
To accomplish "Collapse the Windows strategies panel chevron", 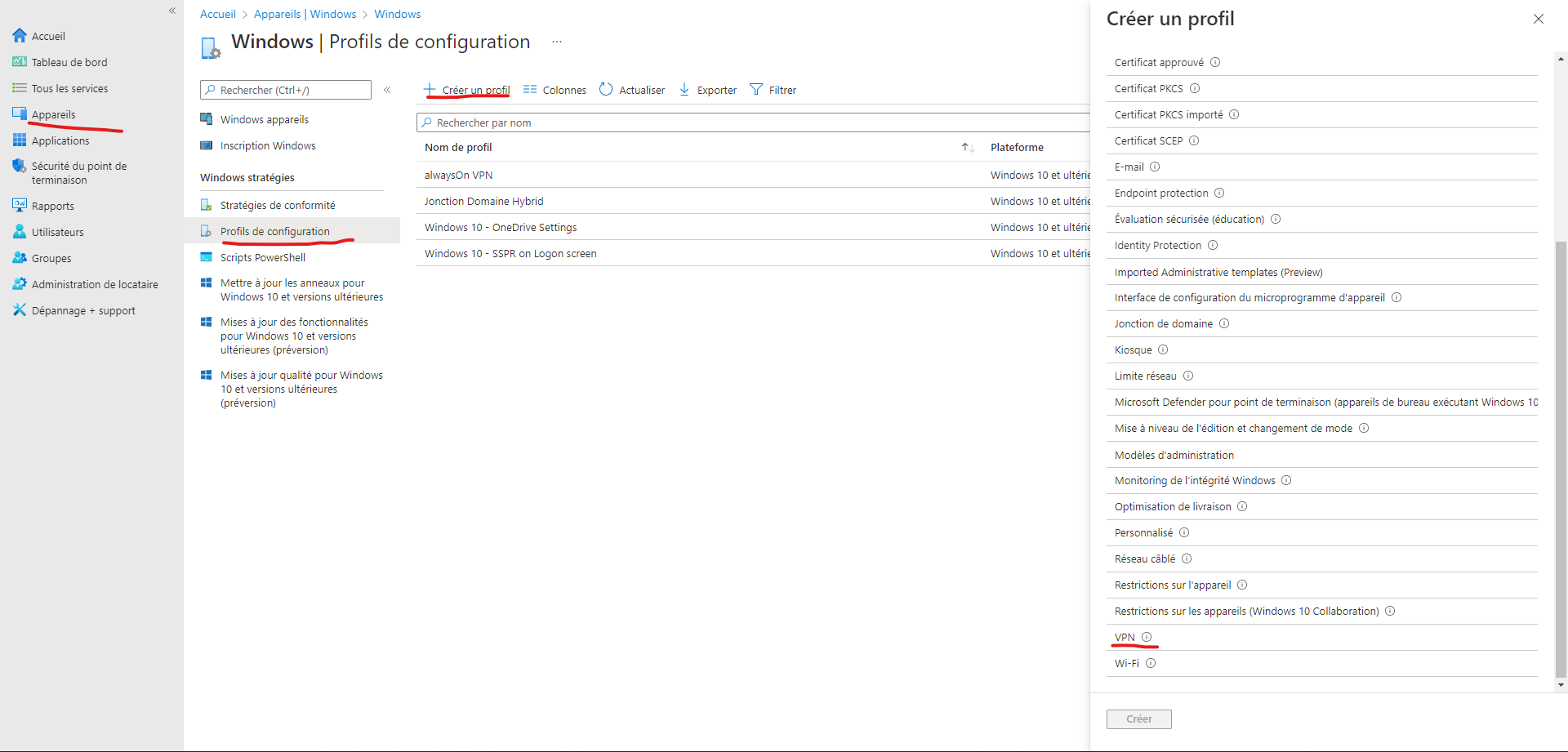I will pos(387,90).
